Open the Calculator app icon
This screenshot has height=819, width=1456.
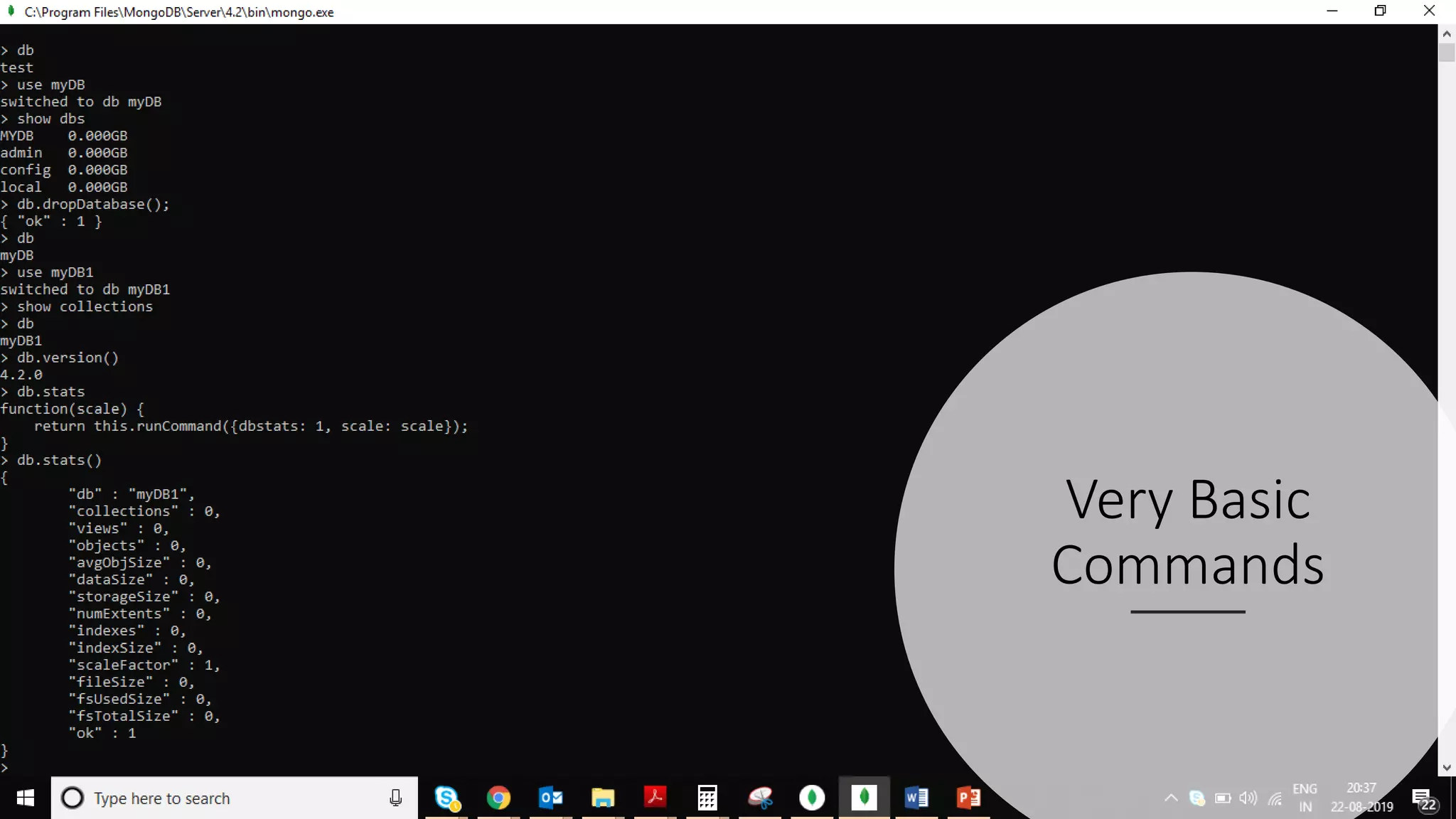pyautogui.click(x=707, y=798)
